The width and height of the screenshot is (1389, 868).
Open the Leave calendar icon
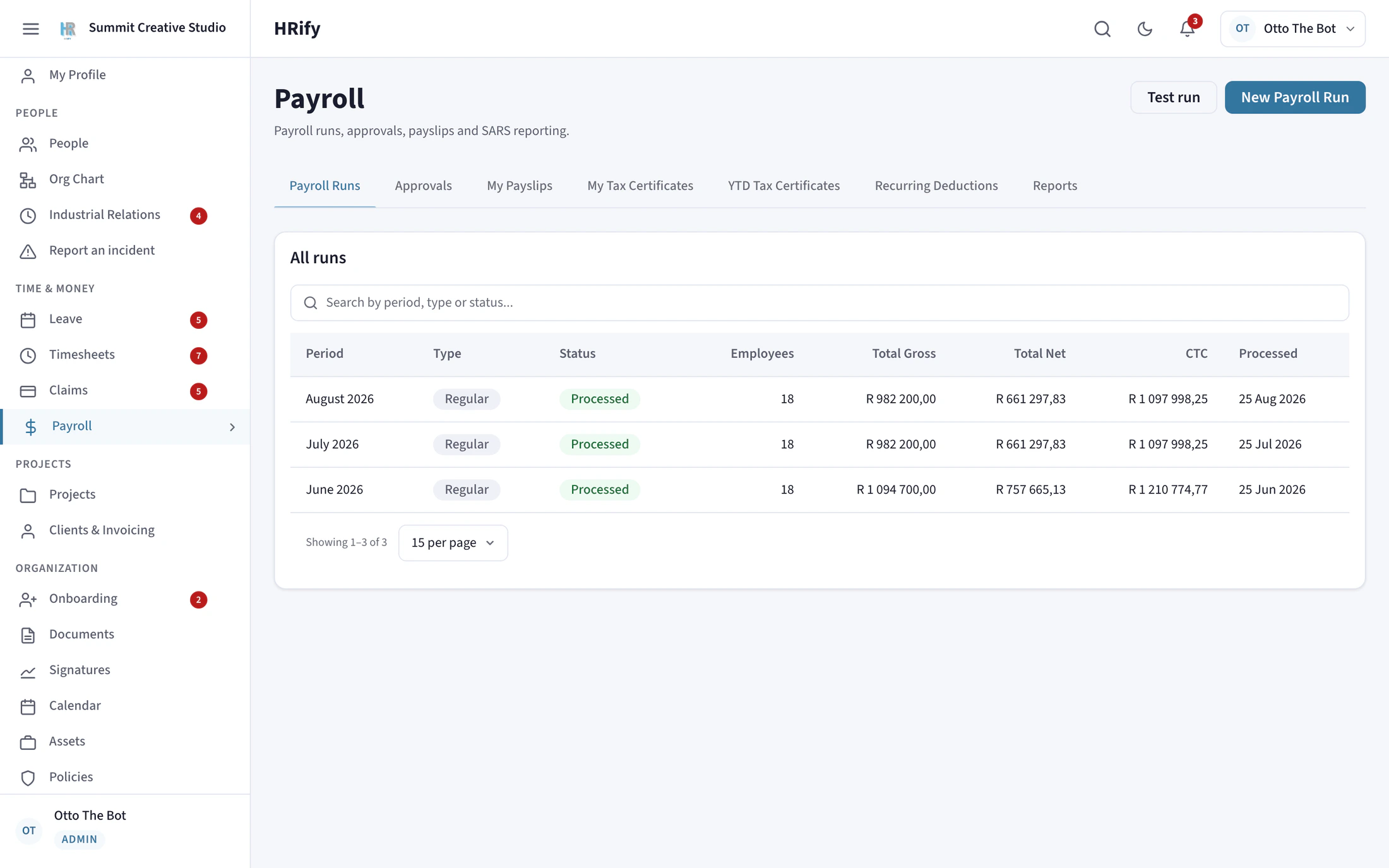click(x=28, y=319)
